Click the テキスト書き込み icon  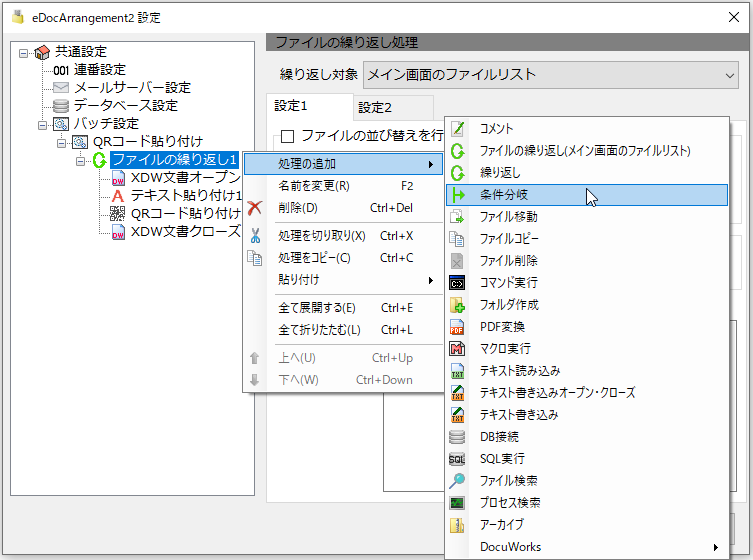click(x=457, y=414)
